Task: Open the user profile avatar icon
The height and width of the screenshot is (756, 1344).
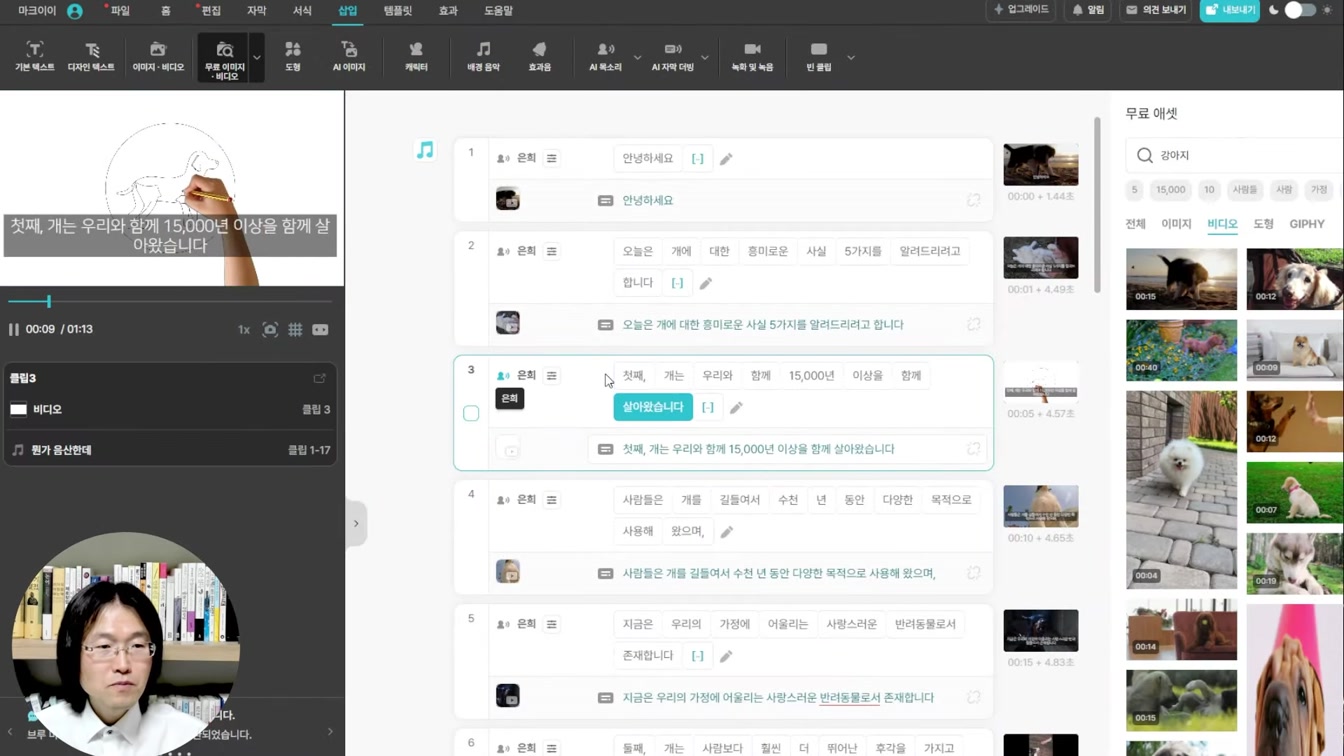Action: [75, 11]
